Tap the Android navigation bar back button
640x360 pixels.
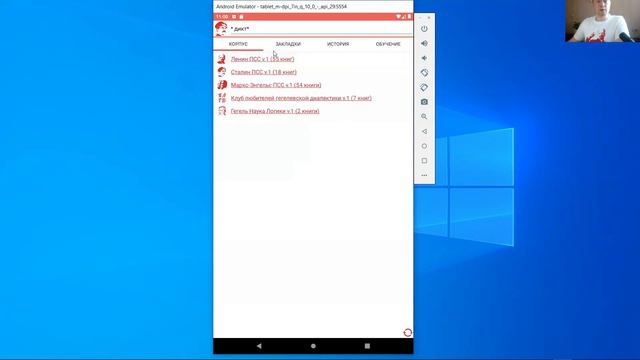(x=259, y=346)
